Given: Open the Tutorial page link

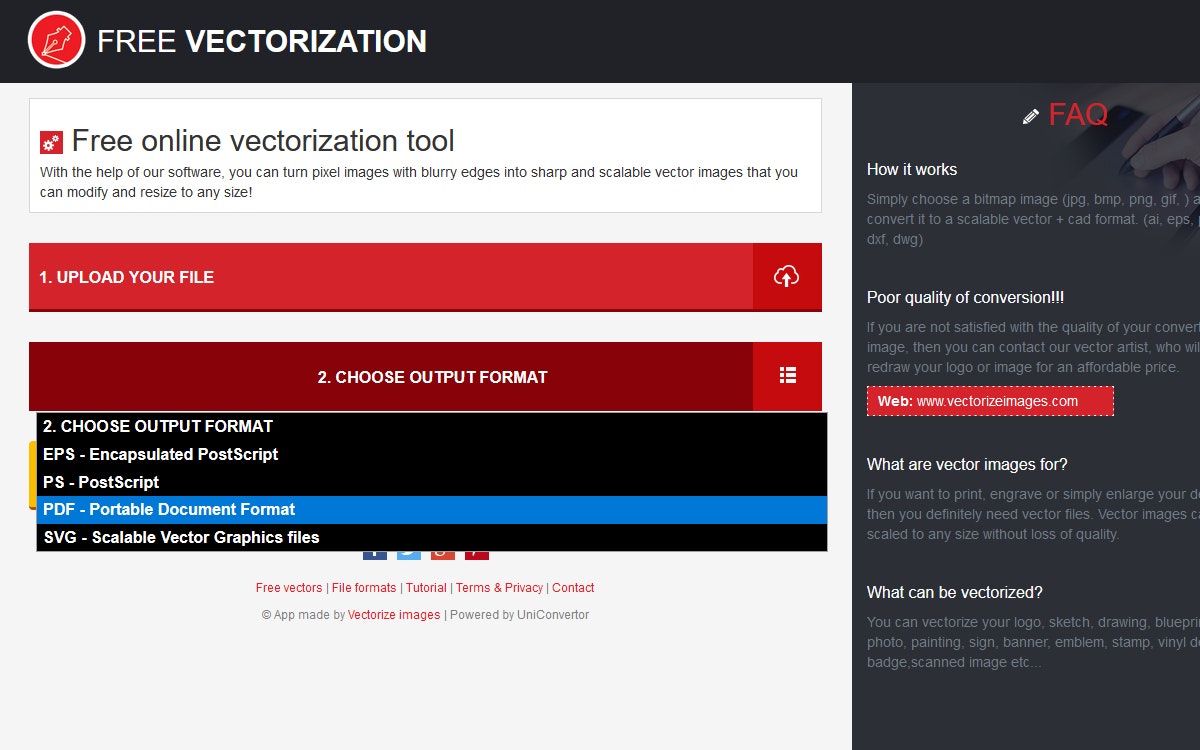Looking at the screenshot, I should point(426,587).
